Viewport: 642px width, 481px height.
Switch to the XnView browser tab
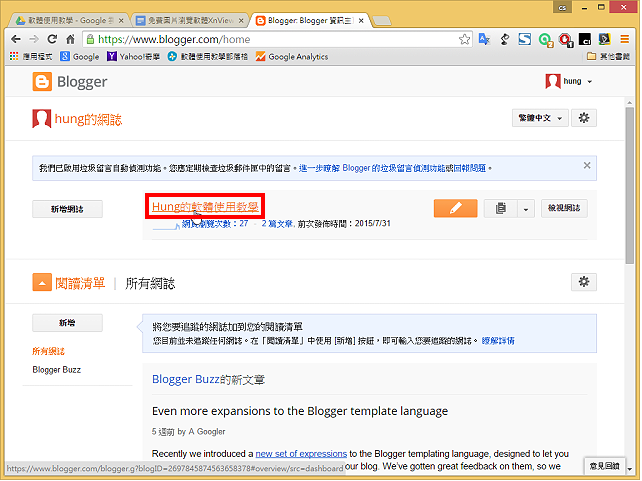pos(191,20)
